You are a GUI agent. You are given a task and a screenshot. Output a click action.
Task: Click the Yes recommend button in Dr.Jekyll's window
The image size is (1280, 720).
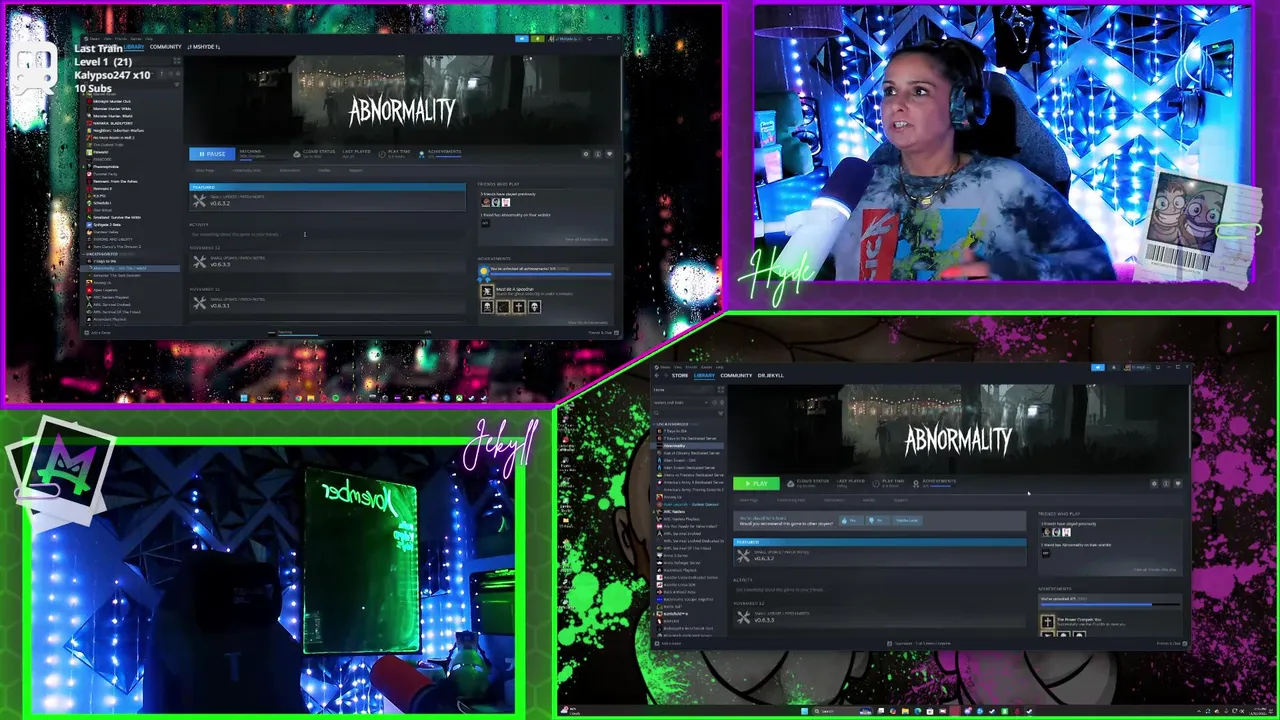click(x=851, y=520)
